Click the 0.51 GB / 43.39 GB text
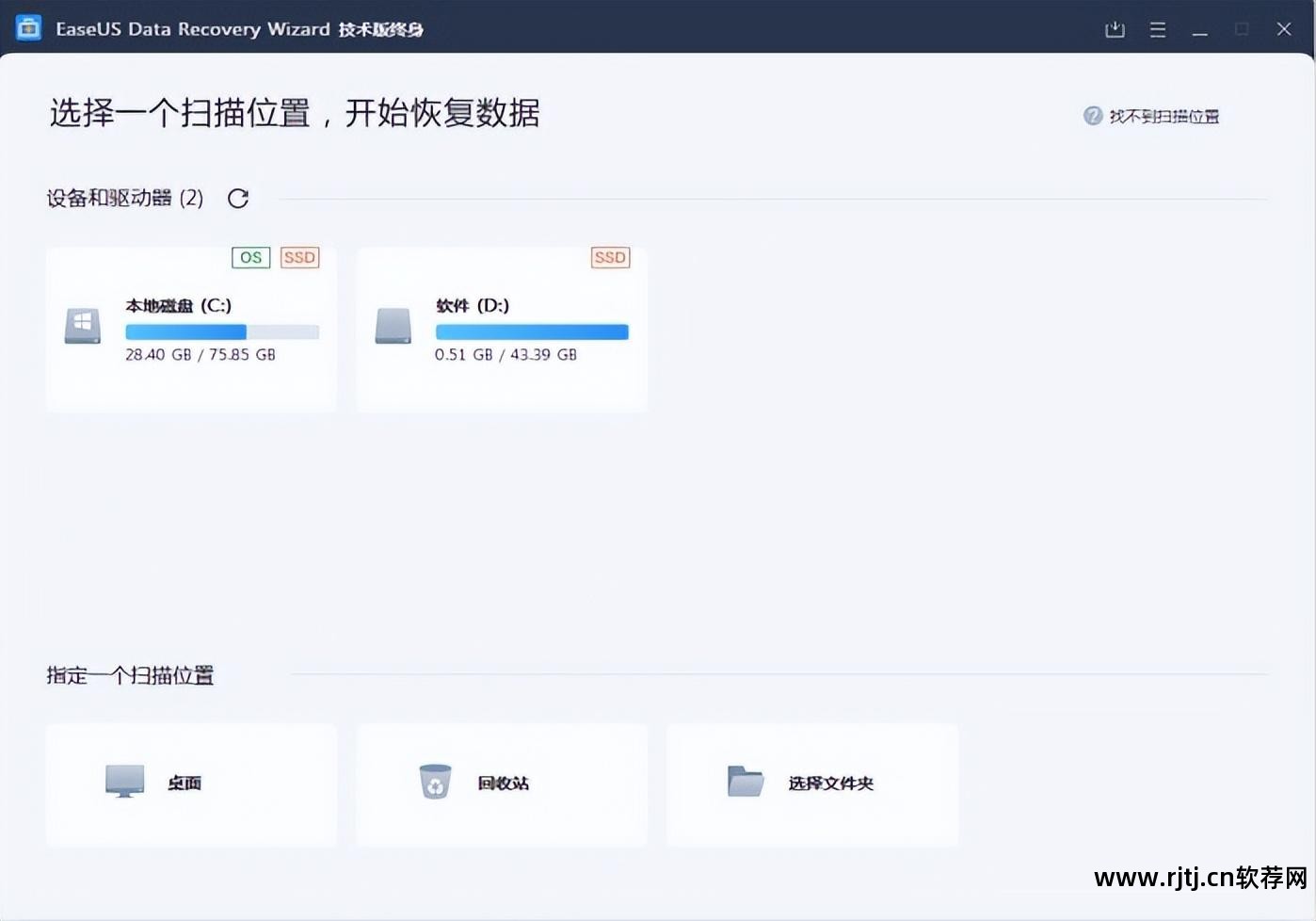Image resolution: width=1316 pixels, height=921 pixels. pyautogui.click(x=506, y=355)
